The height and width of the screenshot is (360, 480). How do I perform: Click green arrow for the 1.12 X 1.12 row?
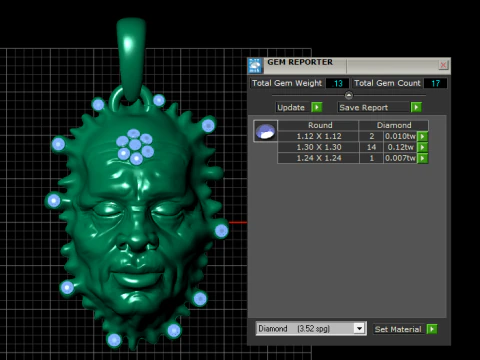(x=422, y=136)
